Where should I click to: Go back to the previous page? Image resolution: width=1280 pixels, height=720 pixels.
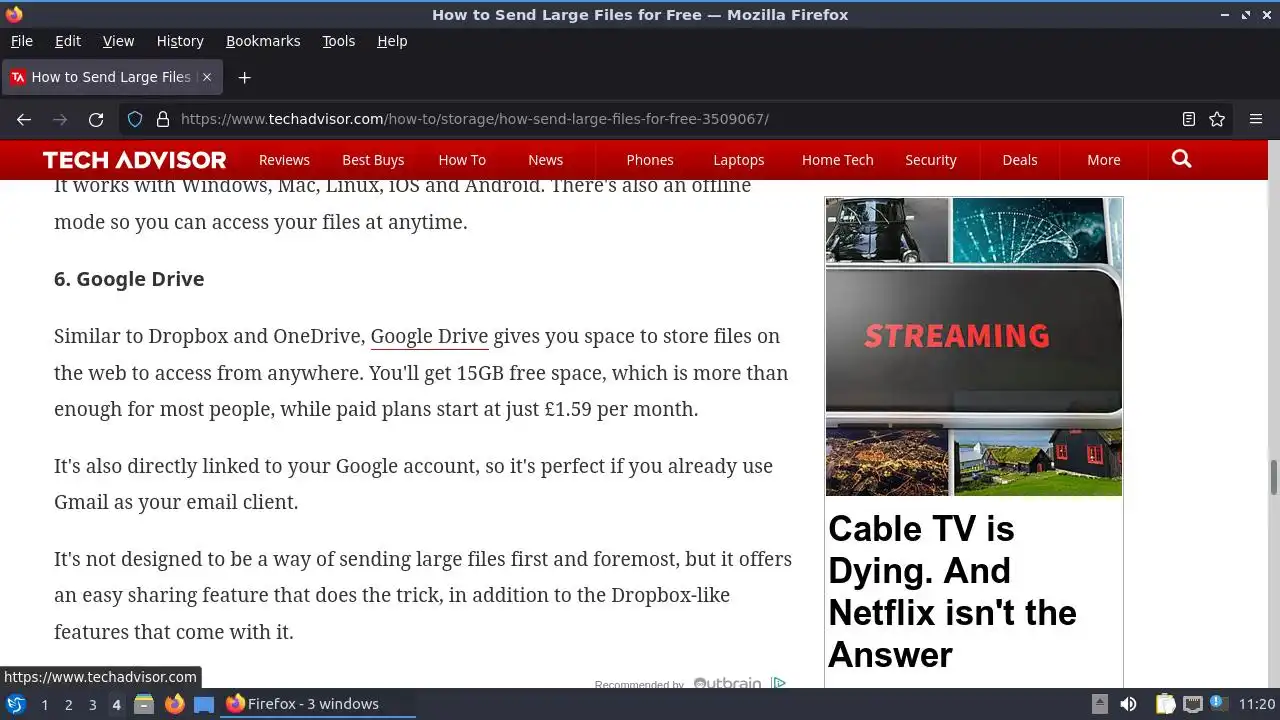click(x=24, y=119)
